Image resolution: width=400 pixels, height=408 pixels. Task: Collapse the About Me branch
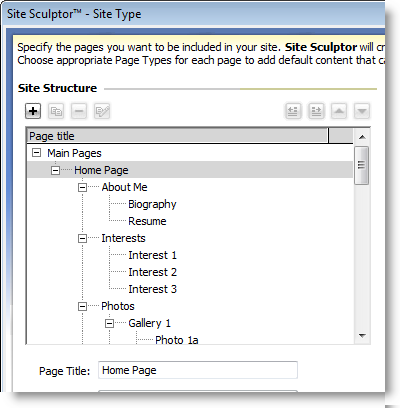pyautogui.click(x=82, y=187)
